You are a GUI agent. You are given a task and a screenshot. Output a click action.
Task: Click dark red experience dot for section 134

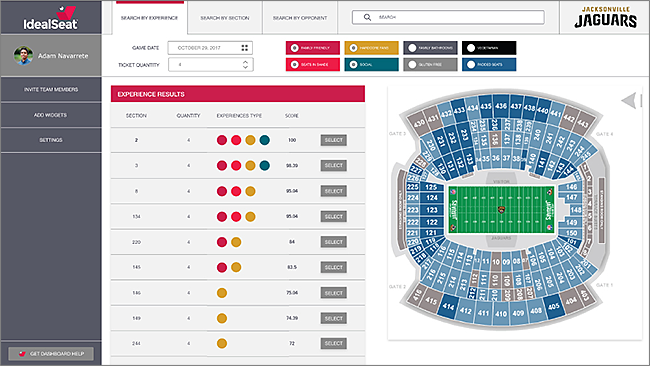click(222, 216)
